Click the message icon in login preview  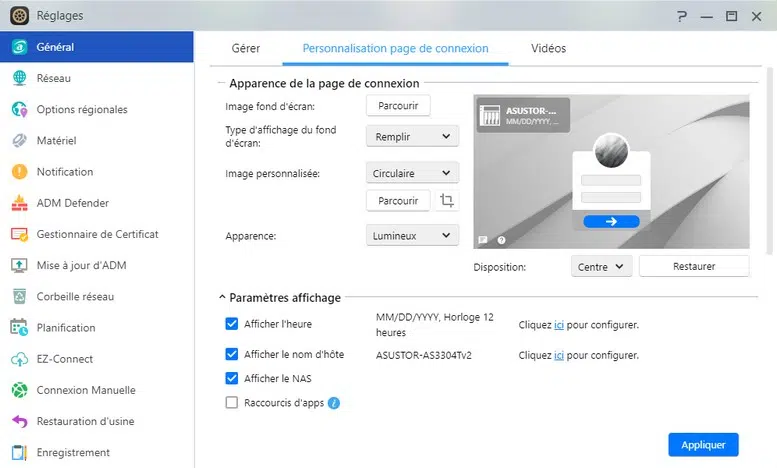click(483, 240)
